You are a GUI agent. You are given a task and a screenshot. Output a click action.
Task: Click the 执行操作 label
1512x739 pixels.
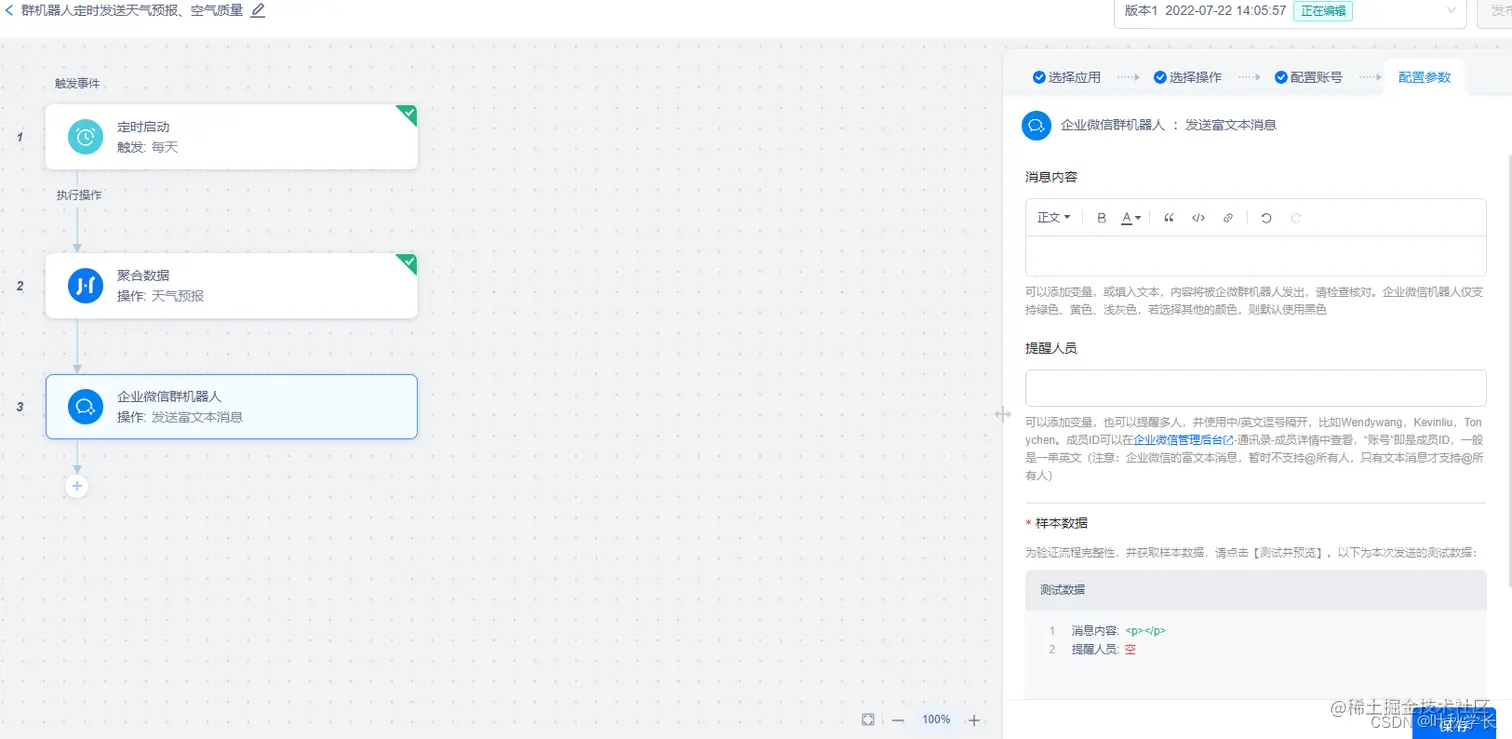point(79,195)
